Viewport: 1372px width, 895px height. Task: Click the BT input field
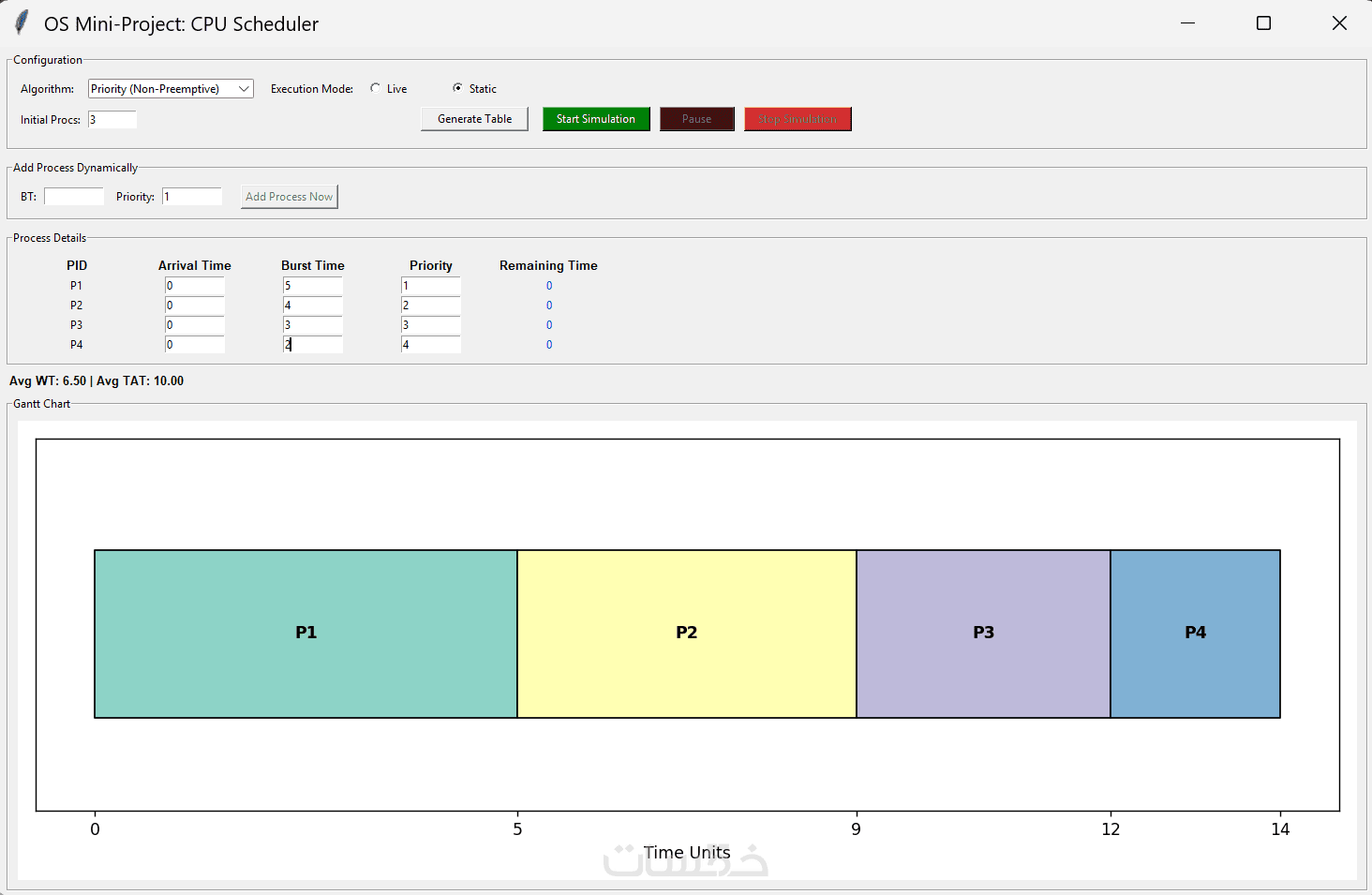tap(74, 197)
